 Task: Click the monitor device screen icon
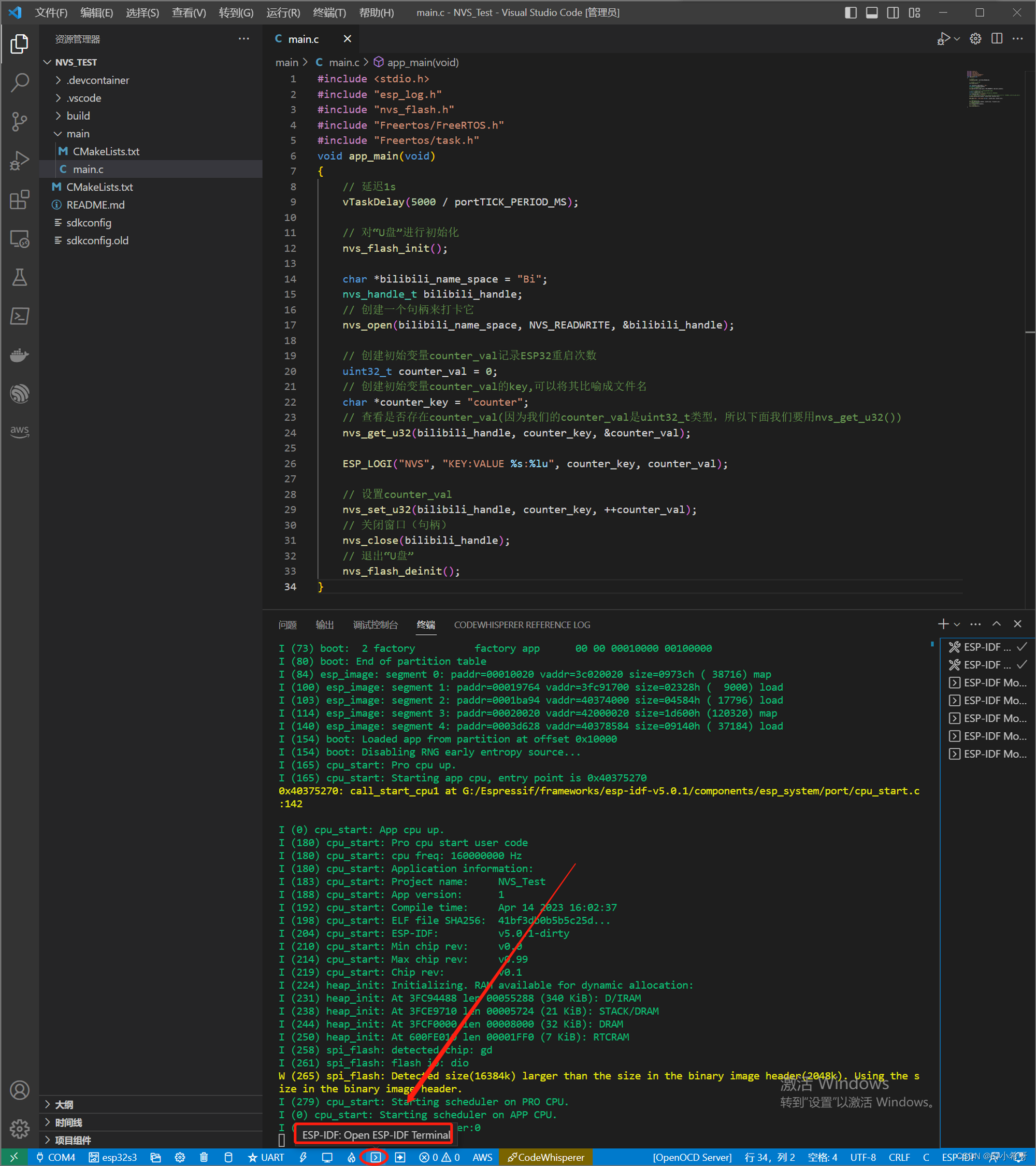(x=327, y=1157)
